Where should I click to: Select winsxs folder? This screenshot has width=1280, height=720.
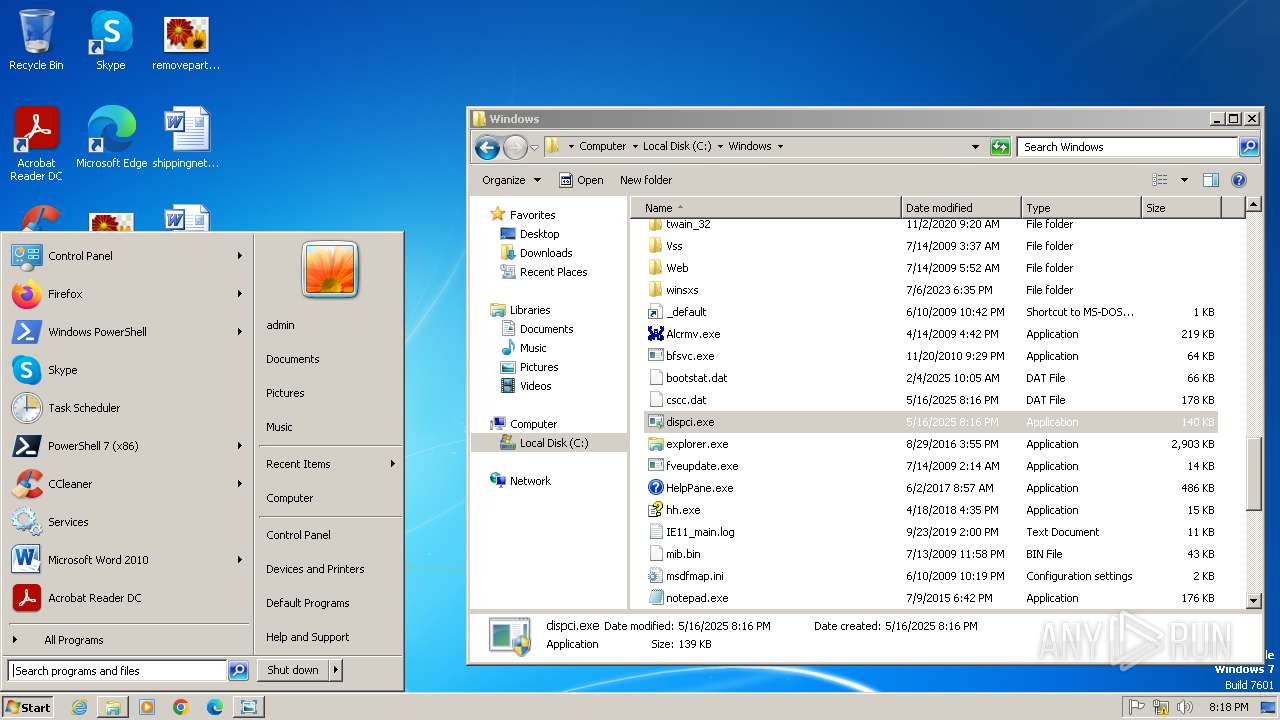coord(673,290)
